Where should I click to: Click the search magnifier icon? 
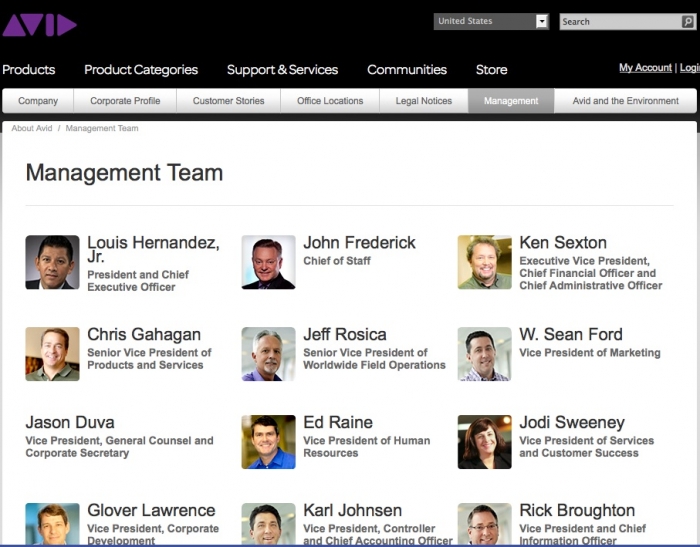point(688,21)
